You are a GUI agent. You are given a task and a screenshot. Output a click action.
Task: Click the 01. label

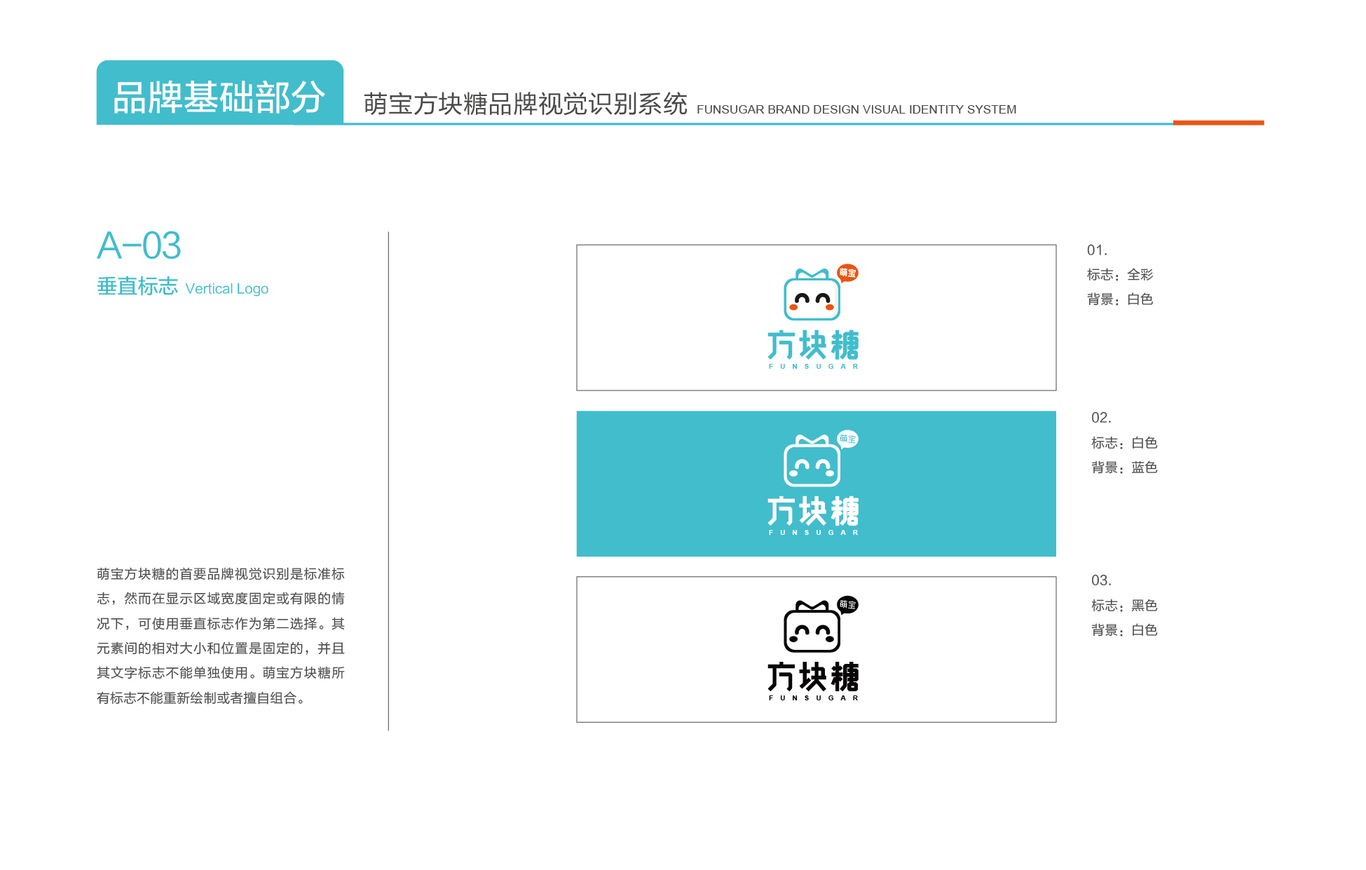point(1097,250)
